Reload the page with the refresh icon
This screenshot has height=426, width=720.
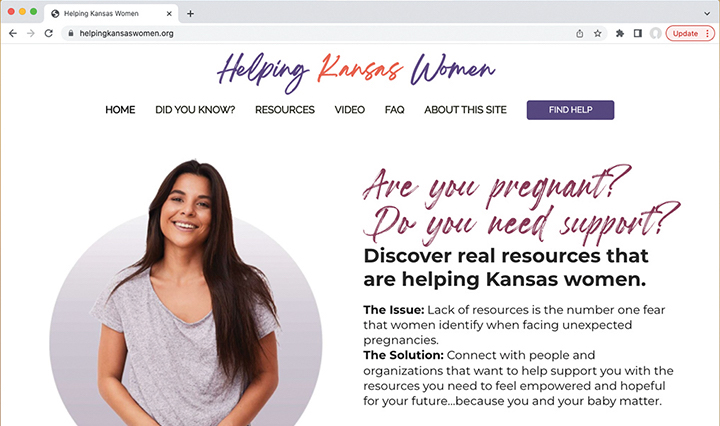click(x=49, y=34)
